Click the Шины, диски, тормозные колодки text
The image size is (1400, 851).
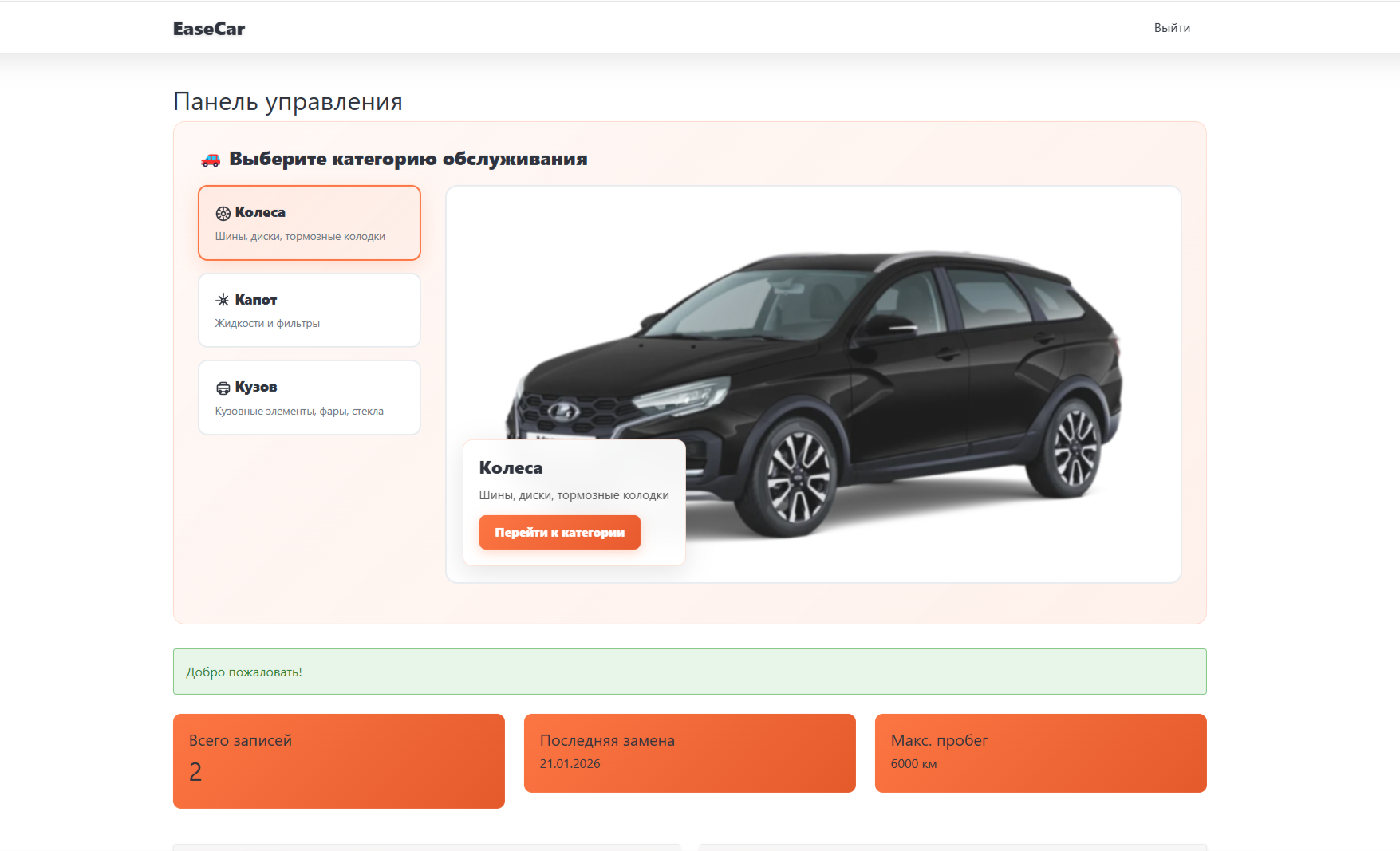[x=300, y=236]
